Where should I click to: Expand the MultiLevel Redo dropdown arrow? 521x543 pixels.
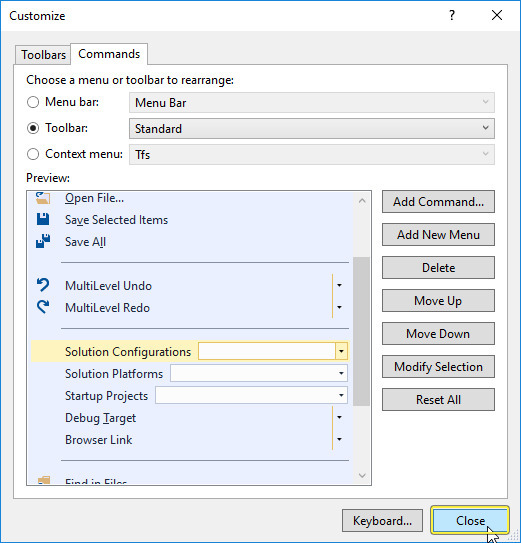coord(339,307)
